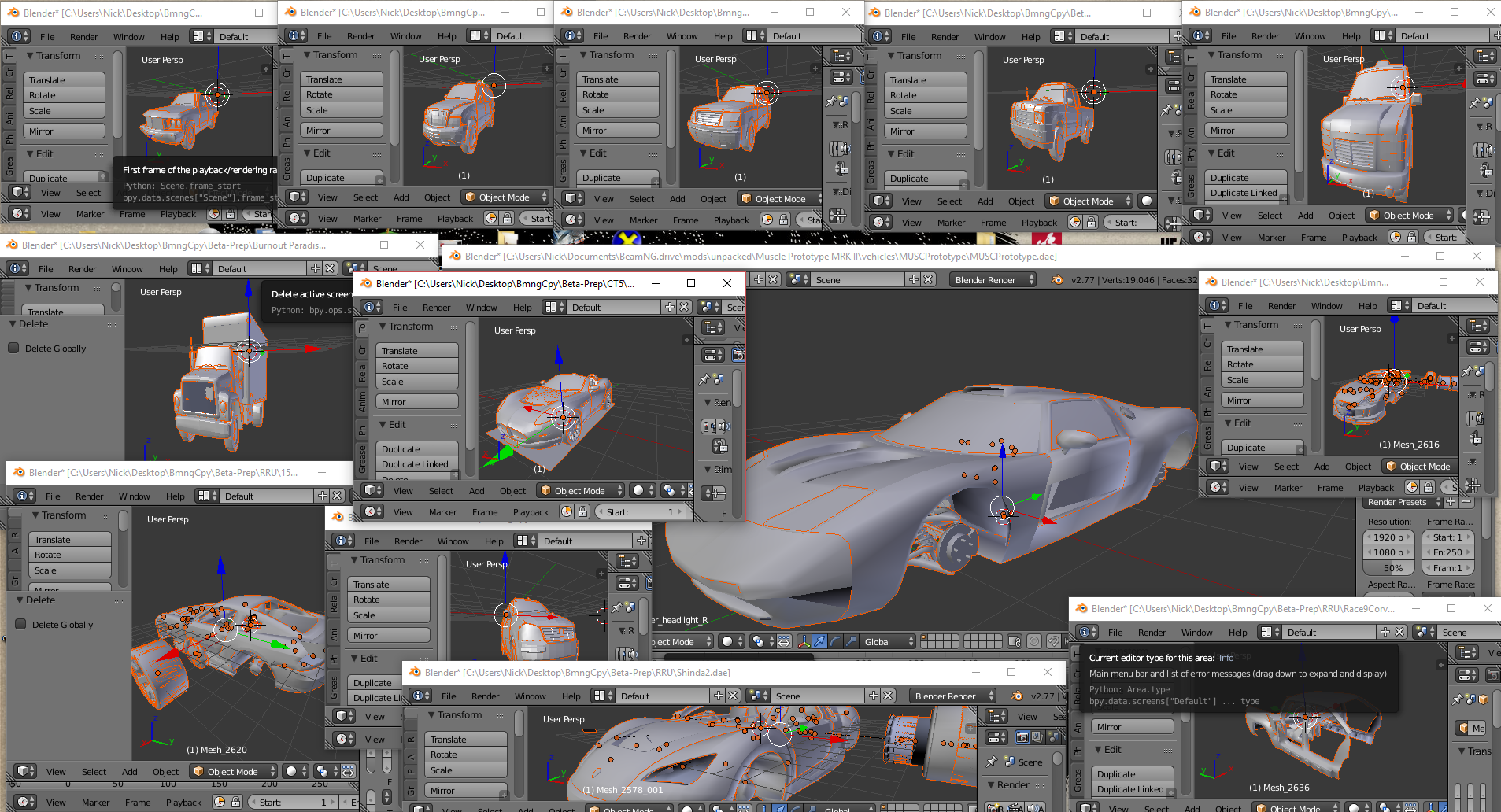Open Blender Render engine dropdown in MUSCPrototype header
1501x812 pixels.
(x=993, y=280)
